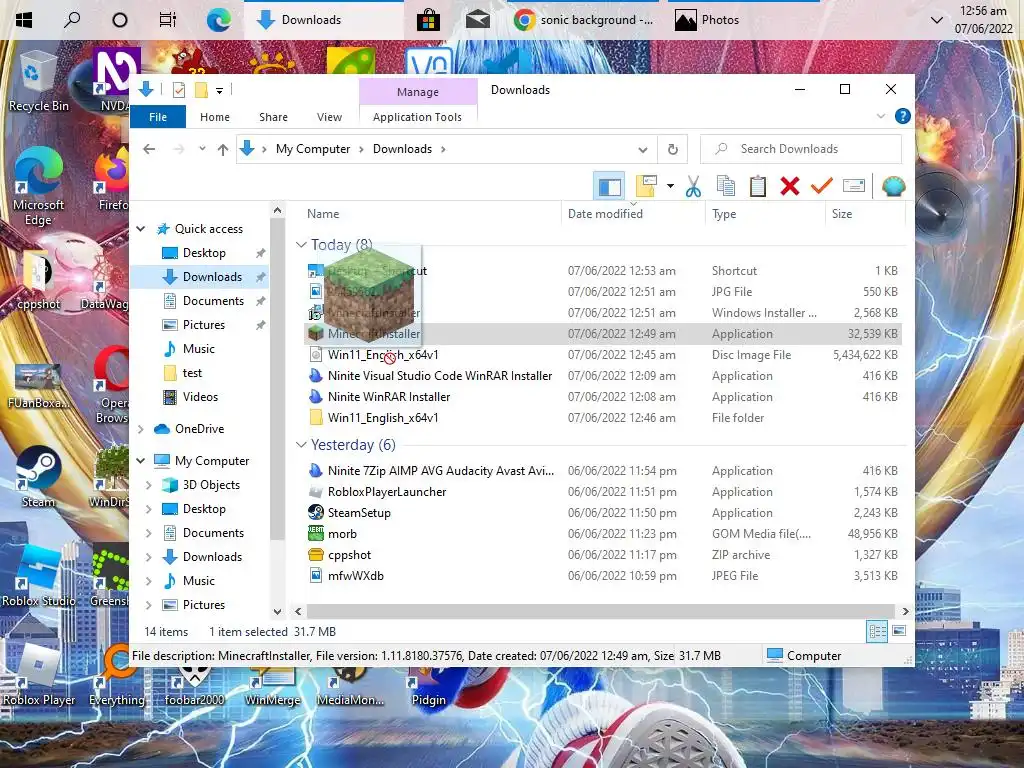1024x768 pixels.
Task: Expand the OneDrive tree node
Action: [x=140, y=429]
